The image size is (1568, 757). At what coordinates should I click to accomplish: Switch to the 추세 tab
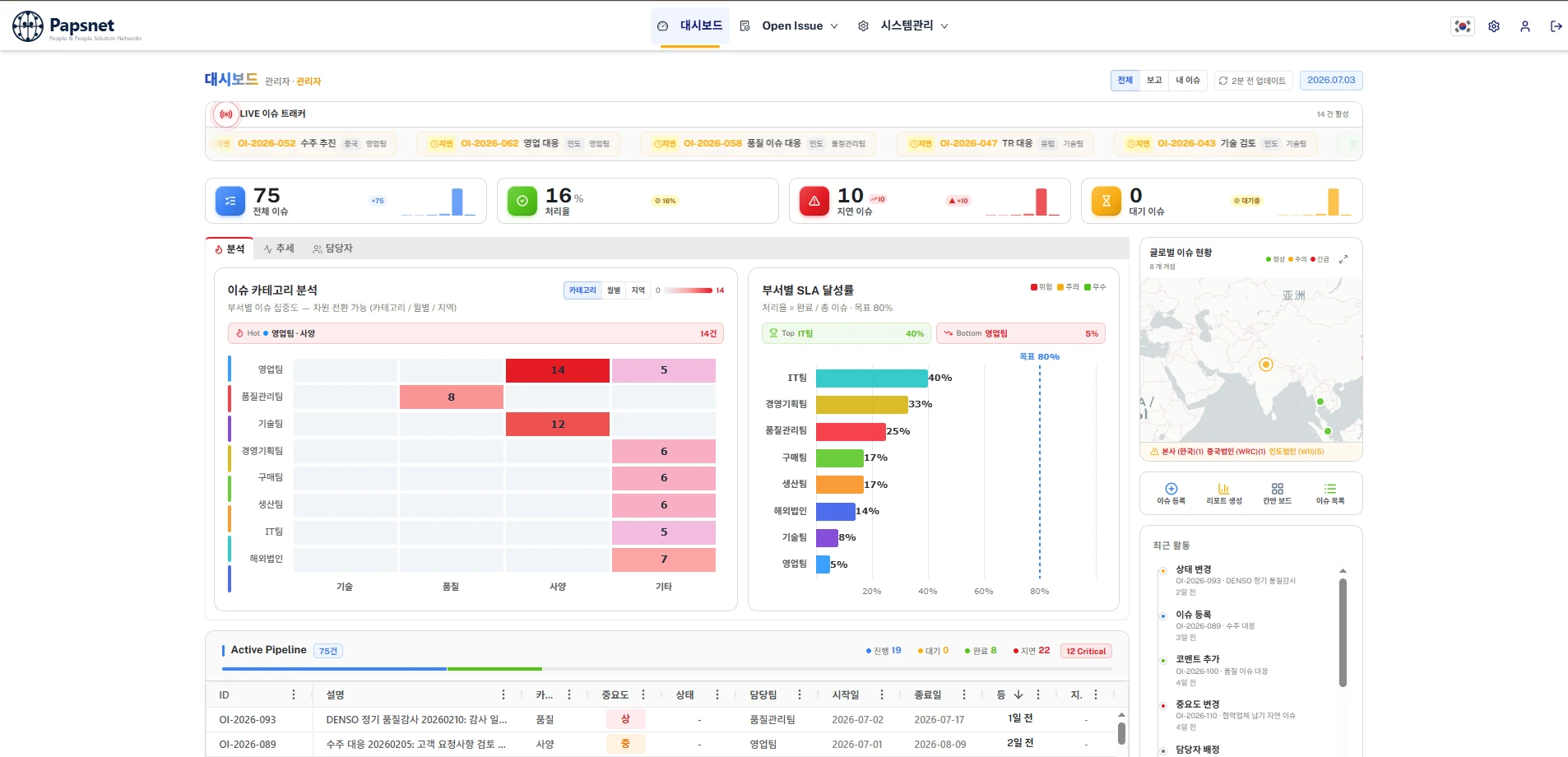pyautogui.click(x=279, y=248)
